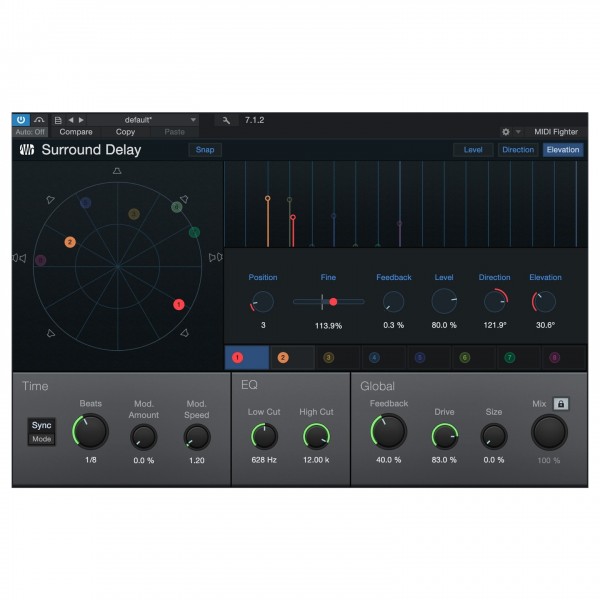Select light green tap 6 dot in panner
600x600 pixels.
176,207
